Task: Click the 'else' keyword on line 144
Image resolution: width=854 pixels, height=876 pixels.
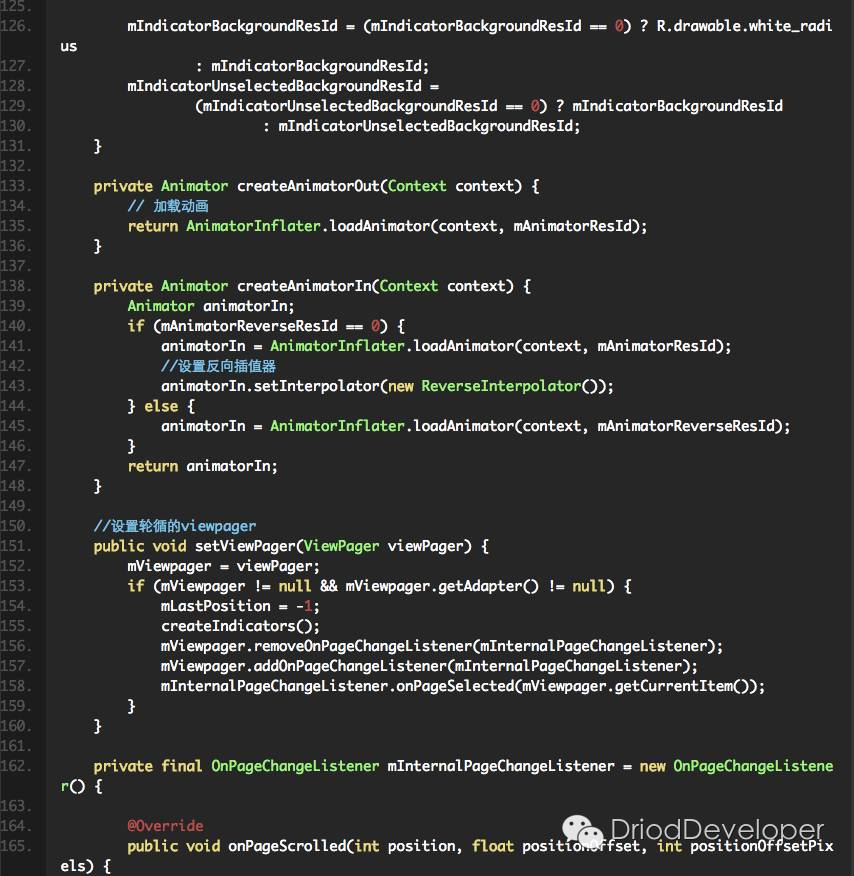Action: click(x=161, y=406)
